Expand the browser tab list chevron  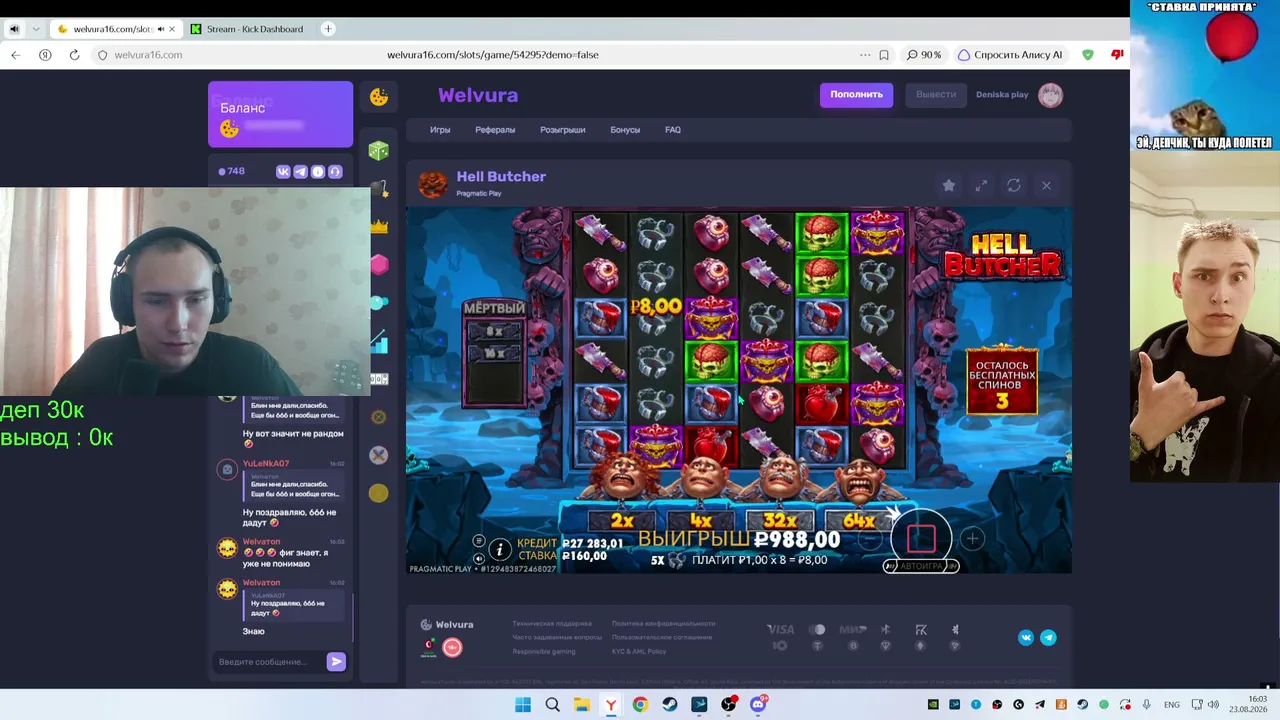coord(36,29)
